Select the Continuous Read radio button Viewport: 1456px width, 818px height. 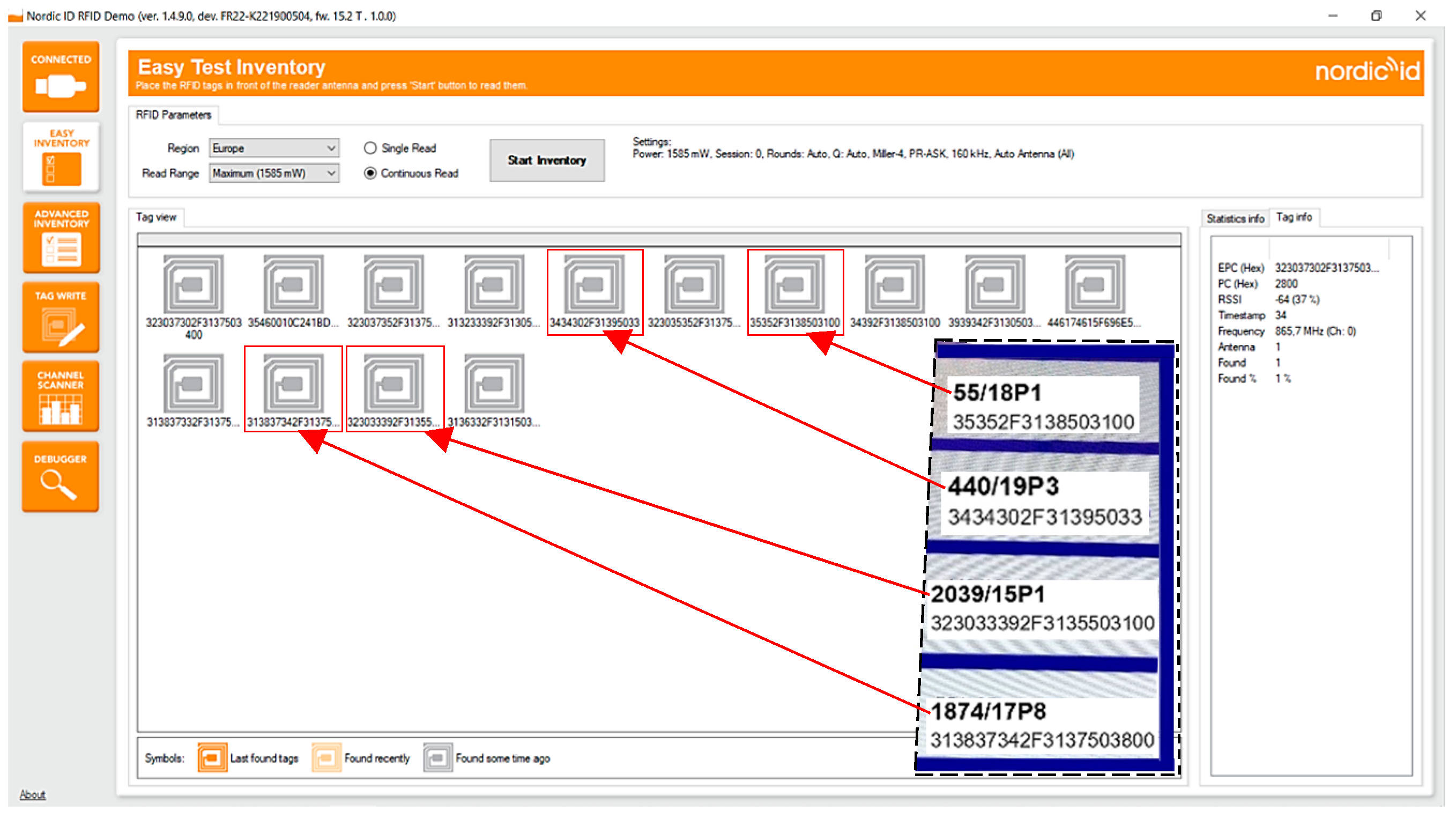(370, 174)
